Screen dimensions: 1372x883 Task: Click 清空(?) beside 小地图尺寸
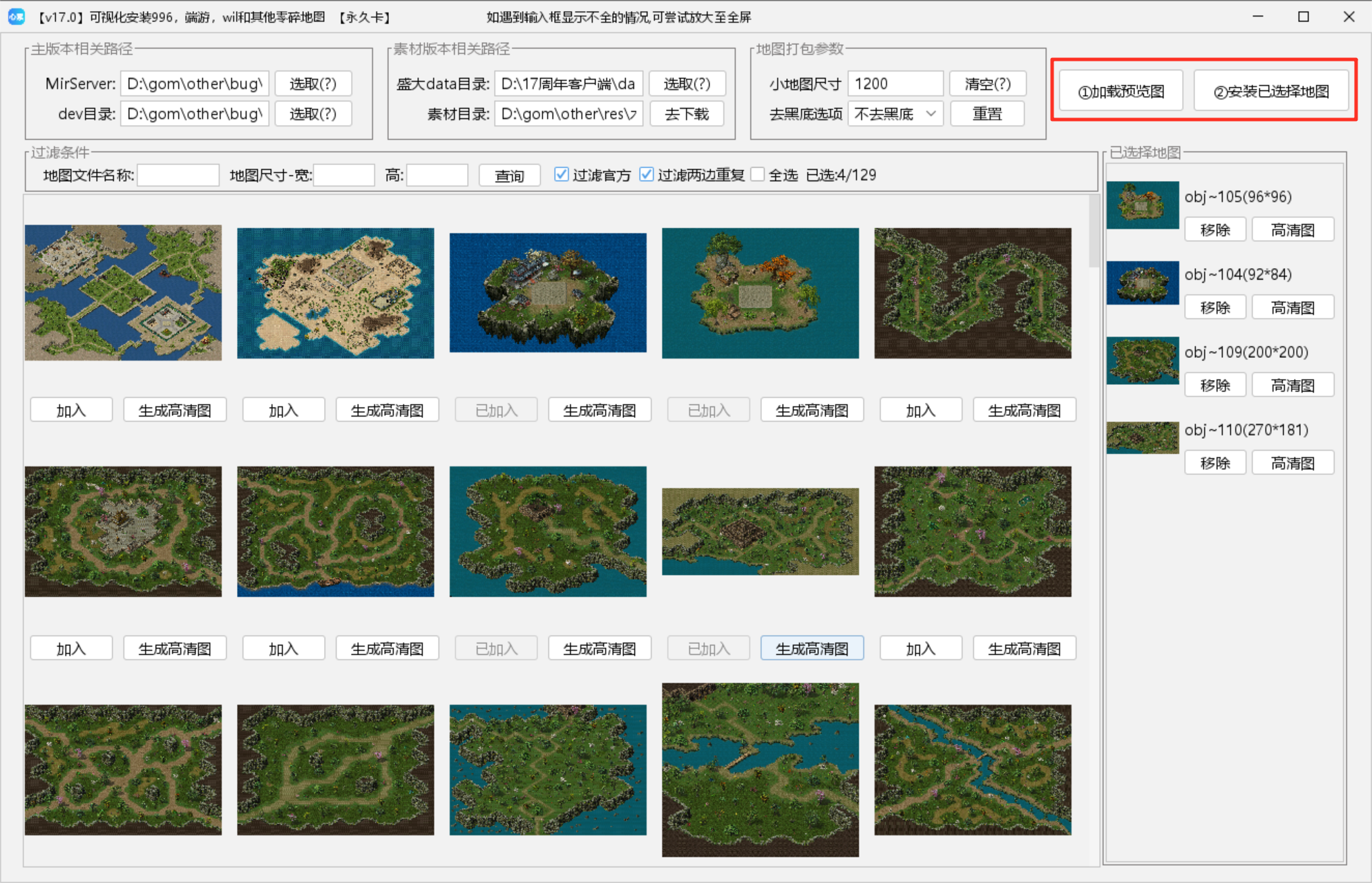tap(987, 84)
